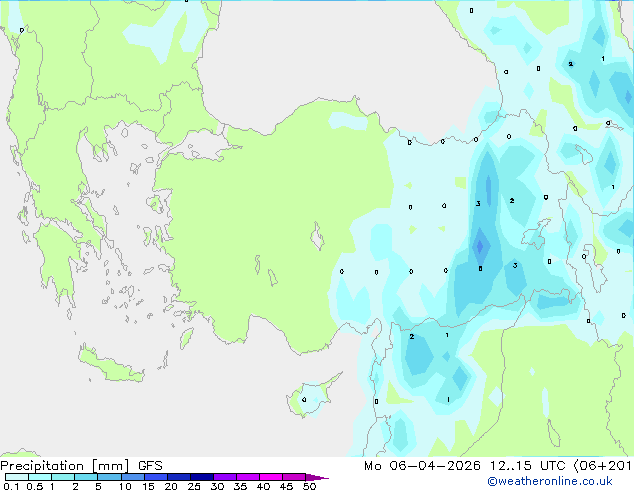
Task: Click the "10" legend scale value
Action: [125, 486]
